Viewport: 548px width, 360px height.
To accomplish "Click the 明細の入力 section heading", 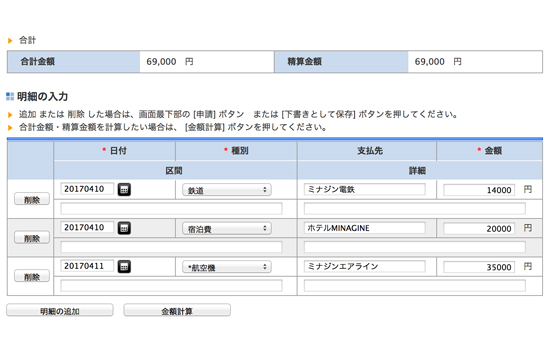I will click(42, 96).
